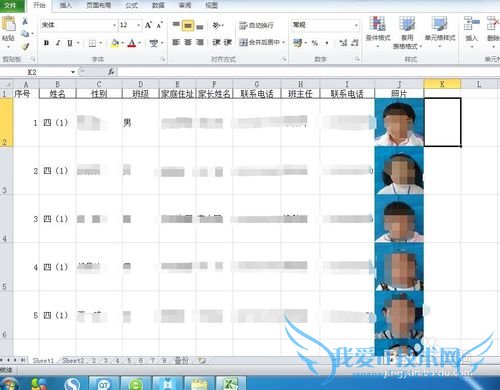Image resolution: width=500 pixels, height=390 pixels.
Task: Open the 文件 File tab
Action: [11, 5]
